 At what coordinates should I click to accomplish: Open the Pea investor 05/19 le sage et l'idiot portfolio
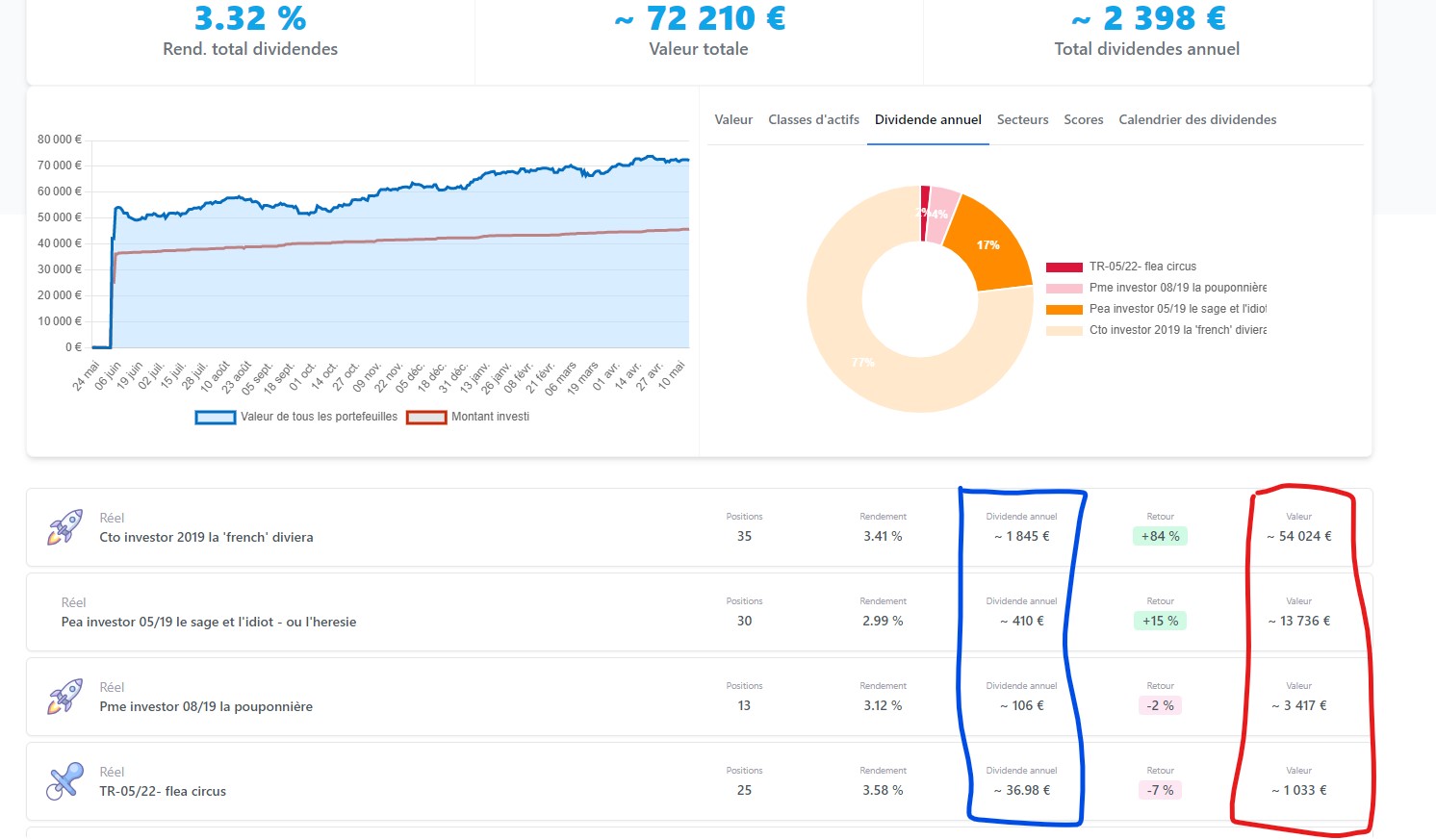(x=699, y=612)
